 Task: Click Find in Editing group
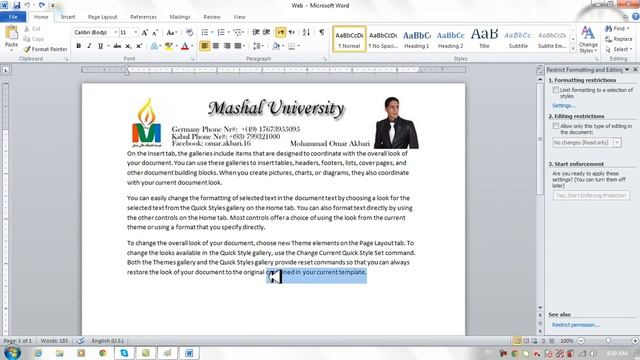tap(617, 29)
